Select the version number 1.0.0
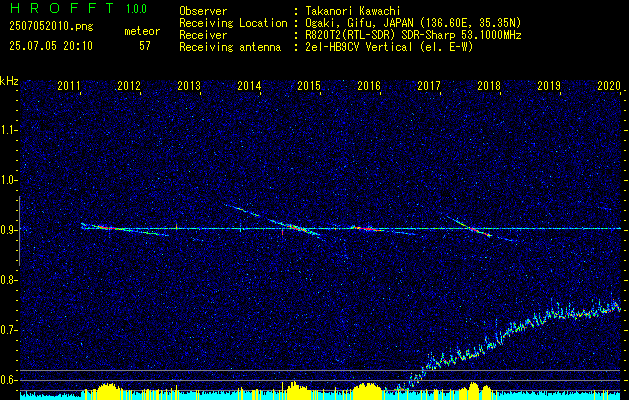Image resolution: width=629 pixels, height=400 pixels. point(136,9)
